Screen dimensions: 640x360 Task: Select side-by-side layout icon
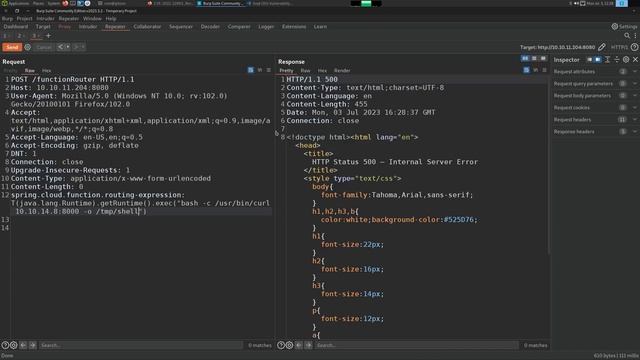point(525,59)
